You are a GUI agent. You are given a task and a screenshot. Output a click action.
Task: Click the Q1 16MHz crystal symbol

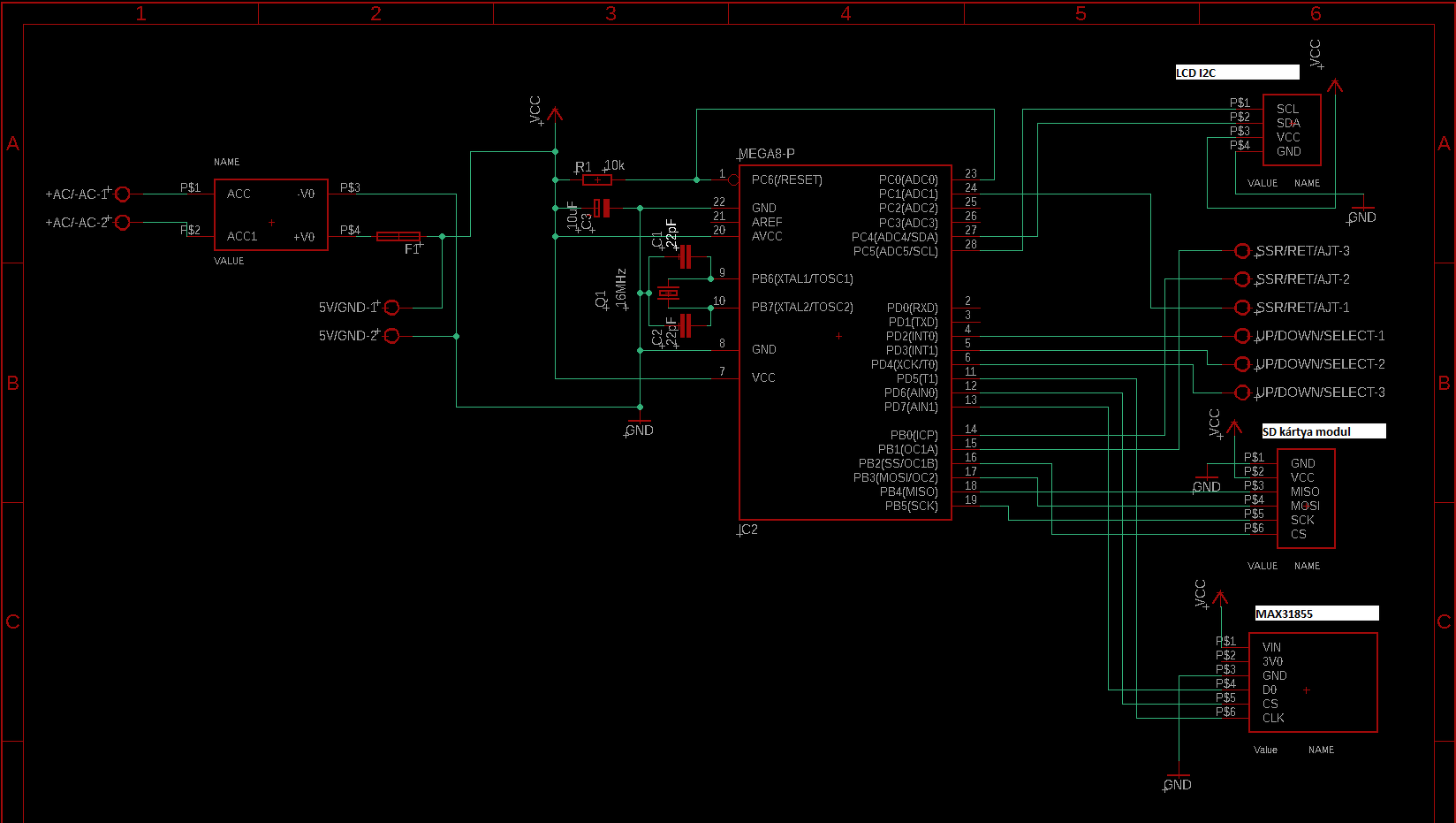669,293
